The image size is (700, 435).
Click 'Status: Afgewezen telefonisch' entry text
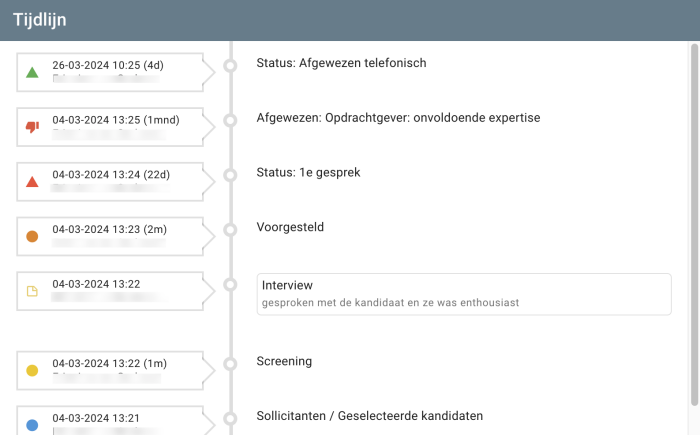341,63
